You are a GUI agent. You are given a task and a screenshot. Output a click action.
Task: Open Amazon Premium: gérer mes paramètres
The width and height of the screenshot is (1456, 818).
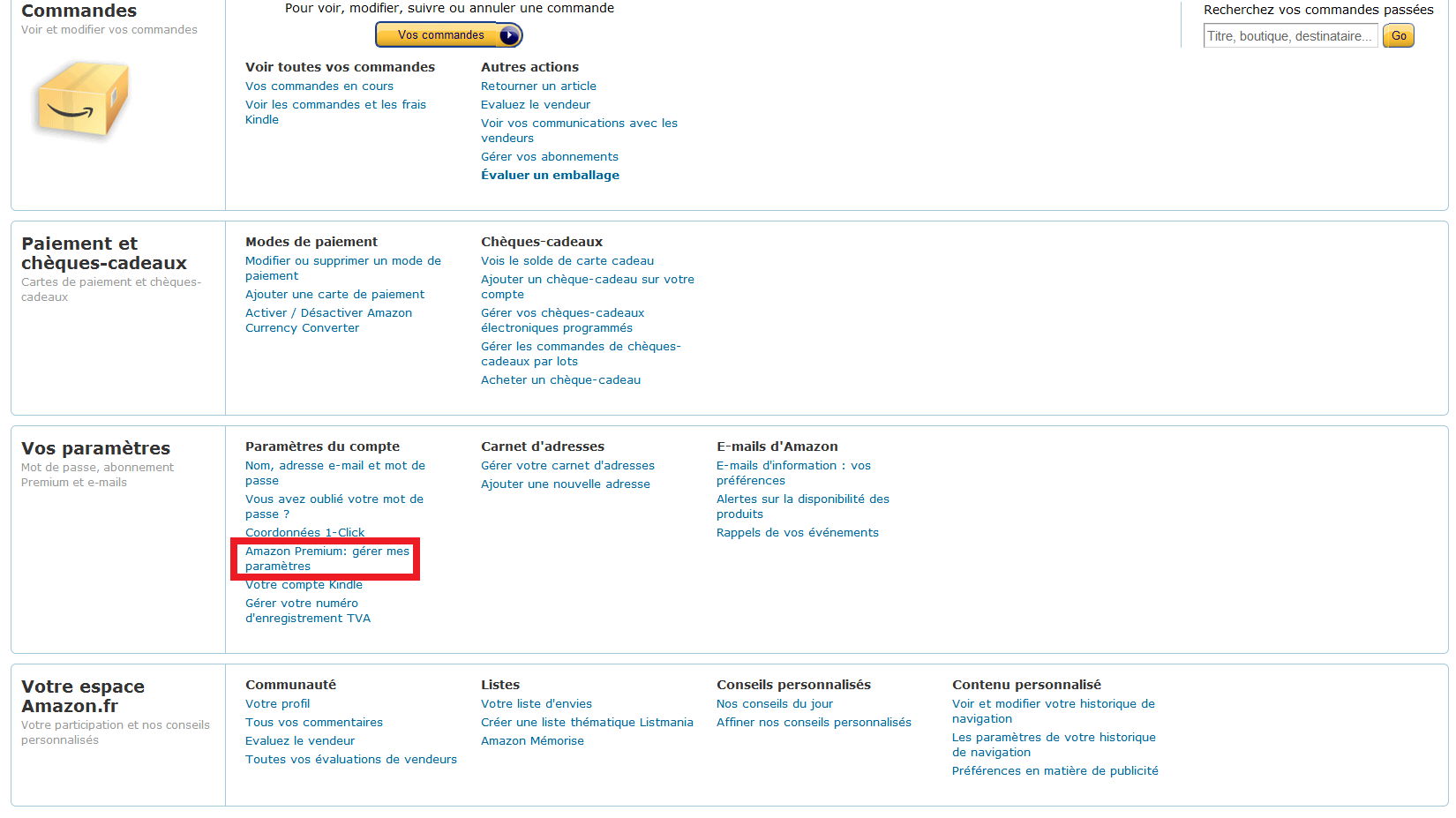(x=326, y=559)
